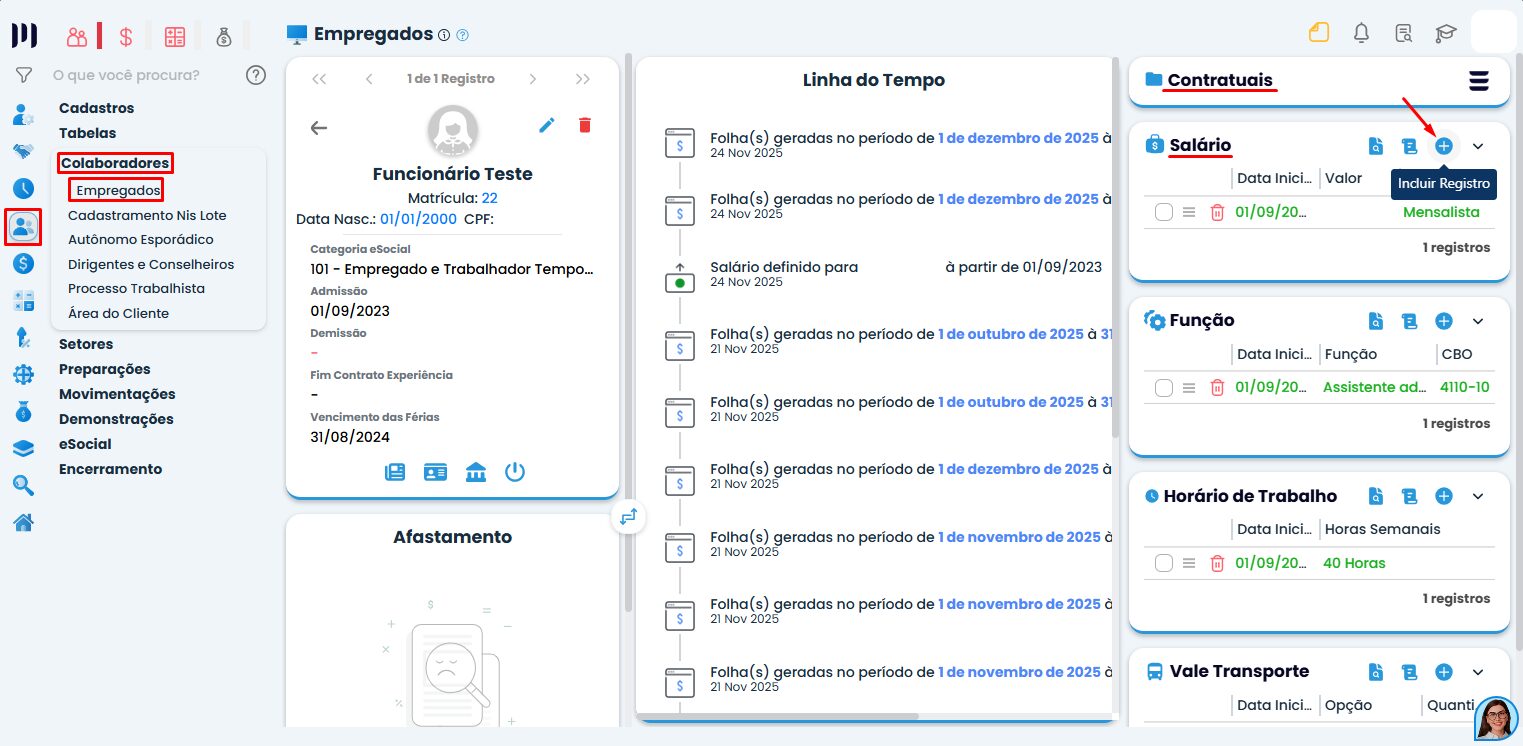Select the Função record checkbox
Image resolution: width=1523 pixels, height=746 pixels.
[1163, 388]
